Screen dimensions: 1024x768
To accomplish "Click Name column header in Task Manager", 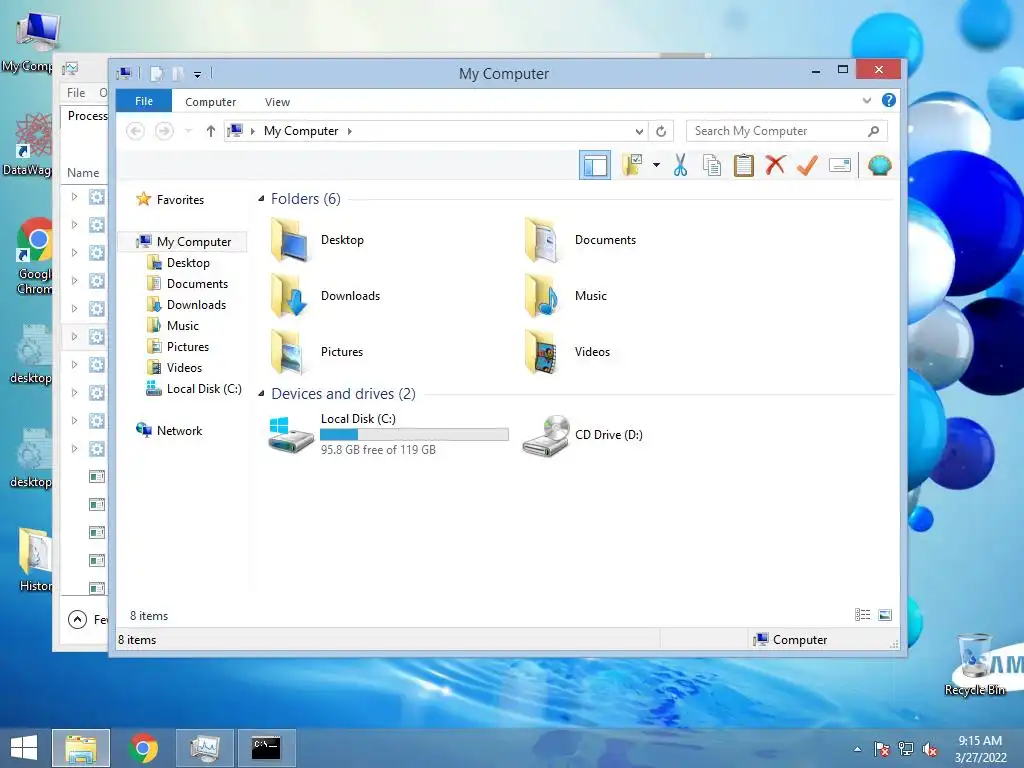I will 83,172.
